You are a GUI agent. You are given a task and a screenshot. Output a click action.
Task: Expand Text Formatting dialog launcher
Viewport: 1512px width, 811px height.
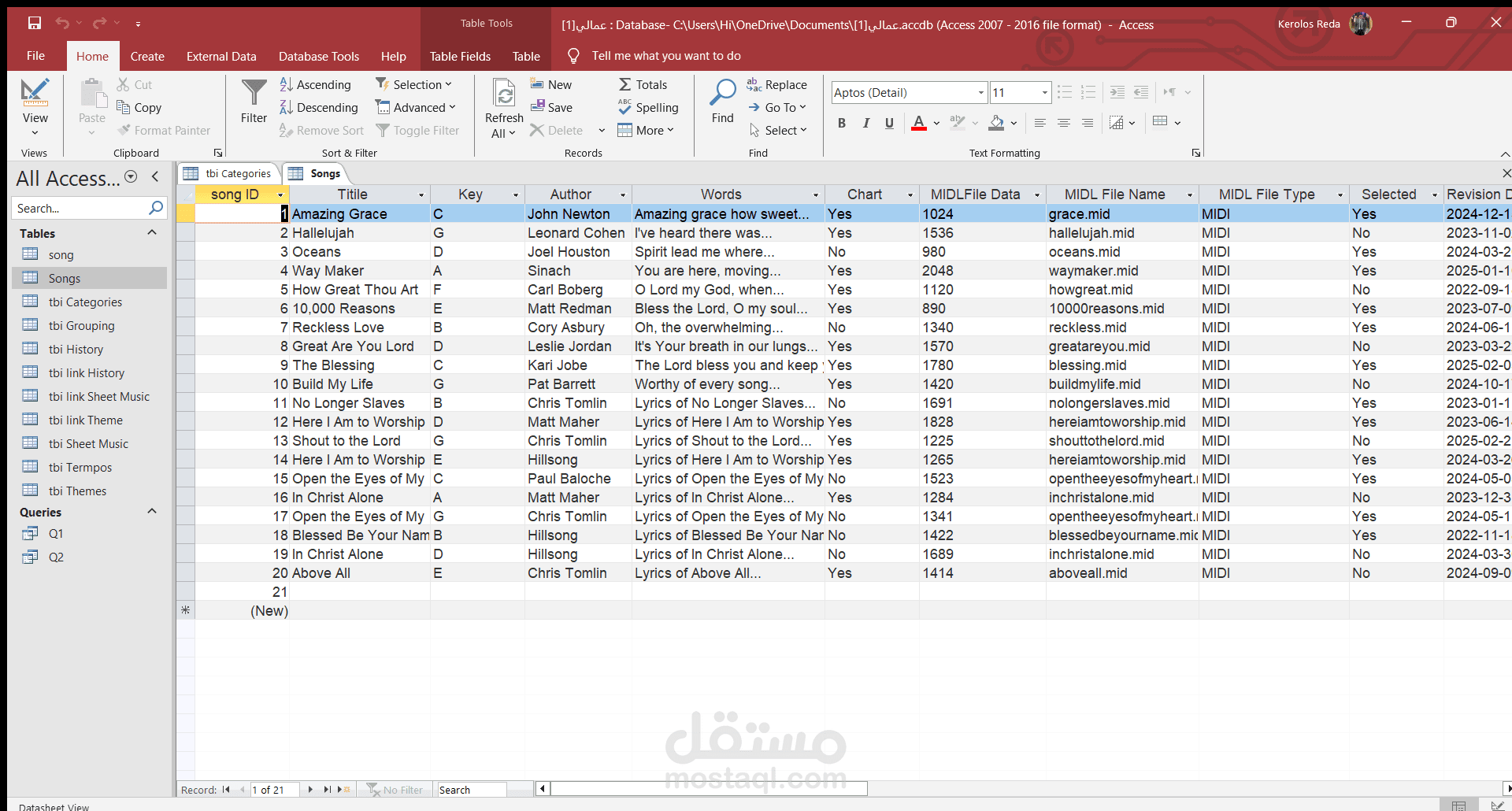tap(1196, 154)
